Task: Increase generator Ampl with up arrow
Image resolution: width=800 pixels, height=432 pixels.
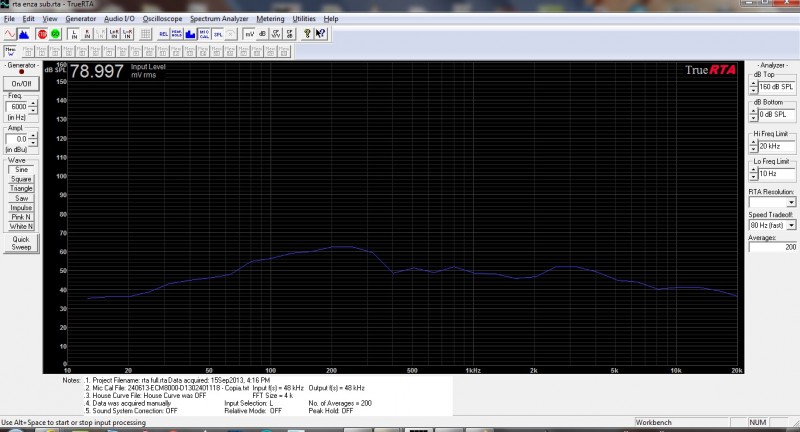Action: (x=33, y=136)
